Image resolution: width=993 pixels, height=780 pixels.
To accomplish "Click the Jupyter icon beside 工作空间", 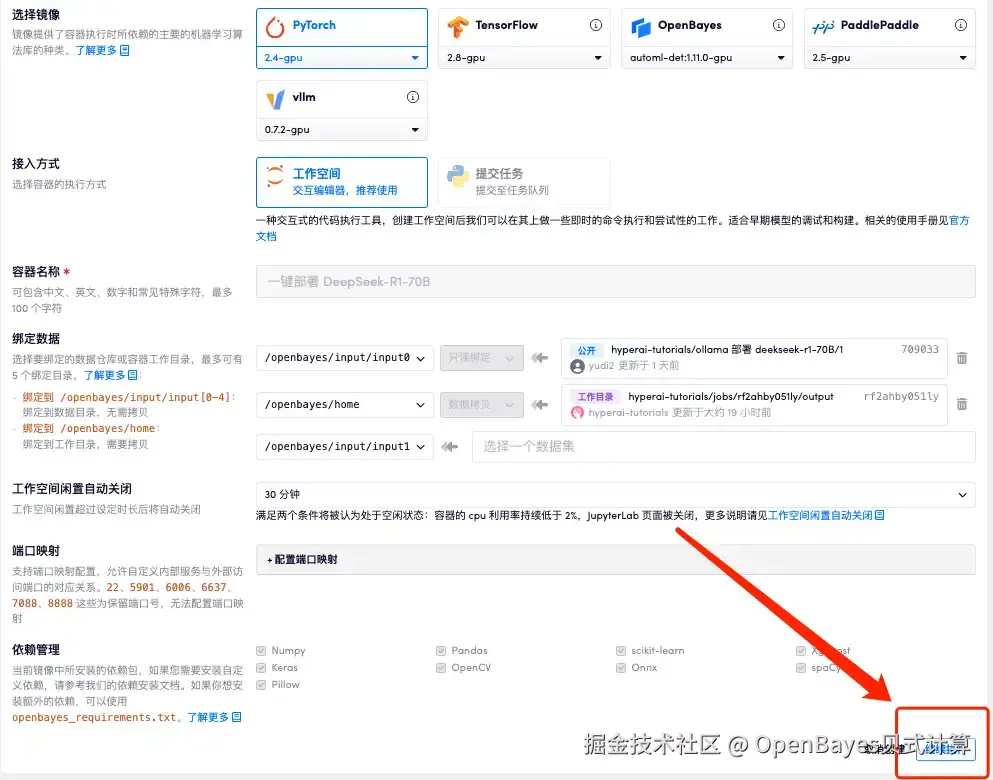I will tap(275, 176).
